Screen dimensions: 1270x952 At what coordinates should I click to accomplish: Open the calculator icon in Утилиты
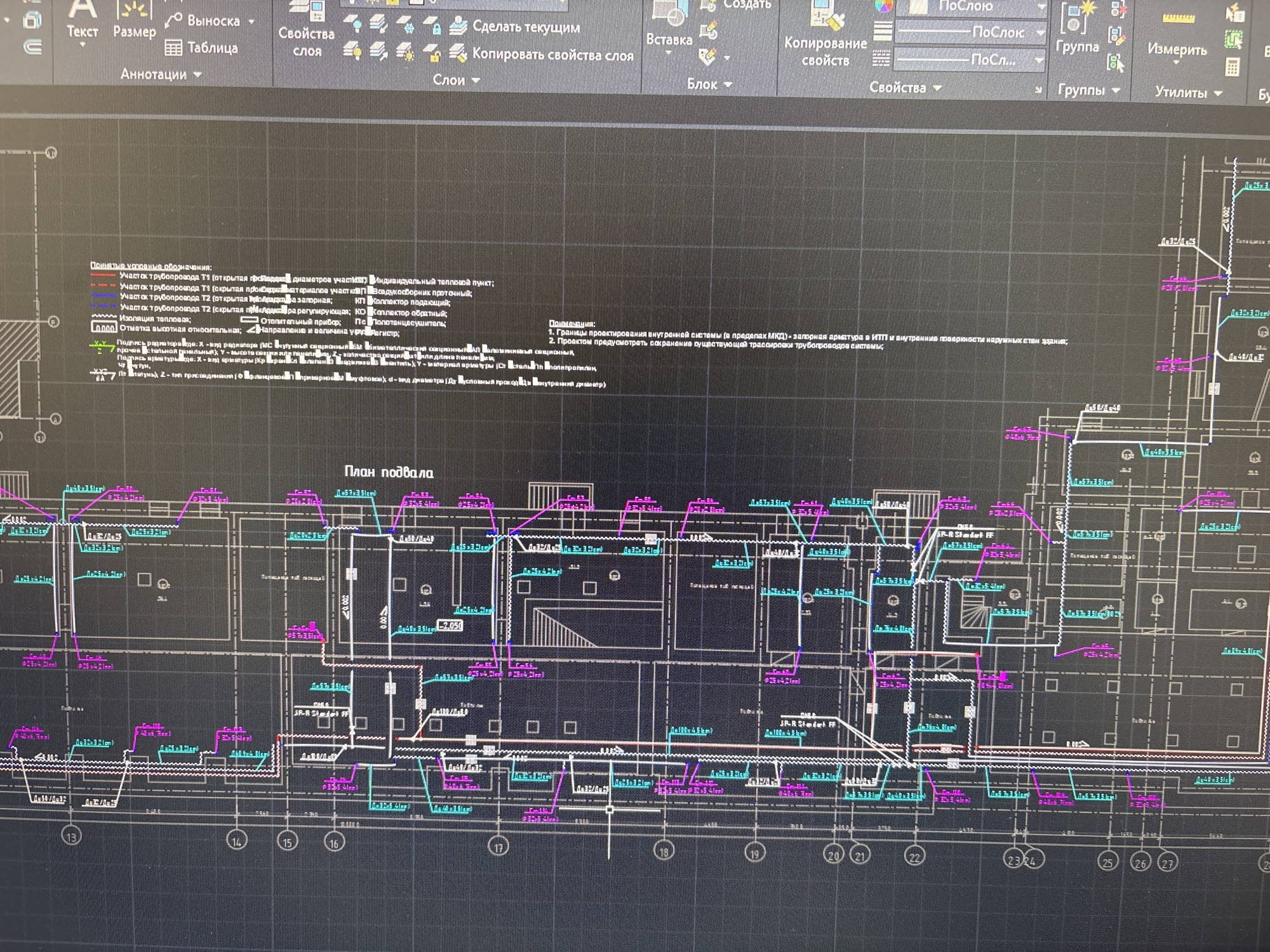(x=1233, y=67)
